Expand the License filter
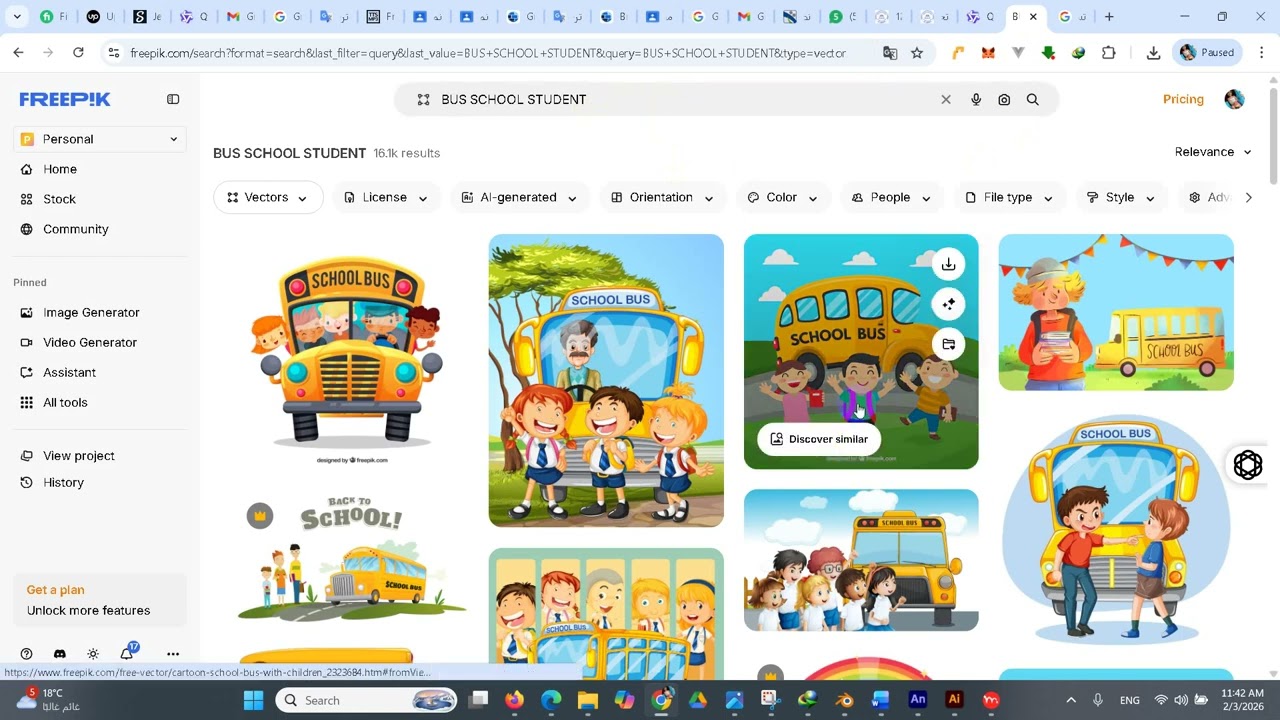Viewport: 1280px width, 720px height. (x=386, y=197)
